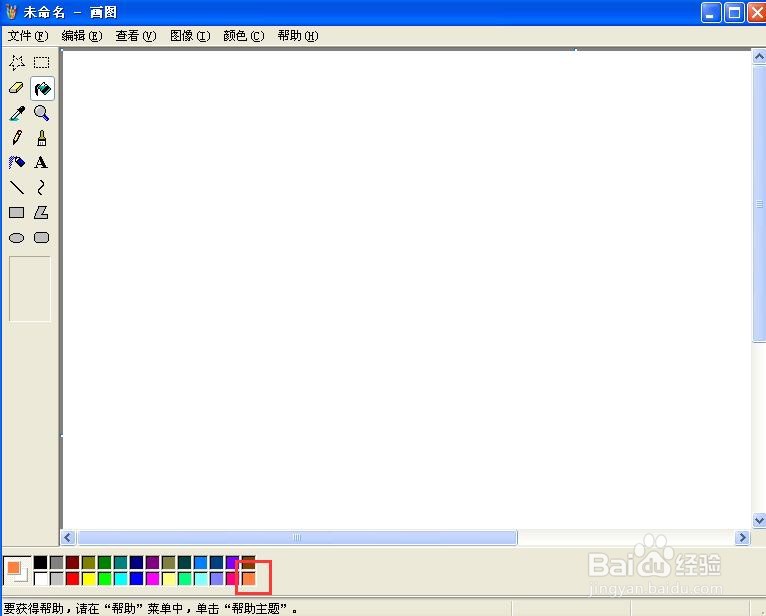Choose the violet purple swatch

[x=233, y=563]
